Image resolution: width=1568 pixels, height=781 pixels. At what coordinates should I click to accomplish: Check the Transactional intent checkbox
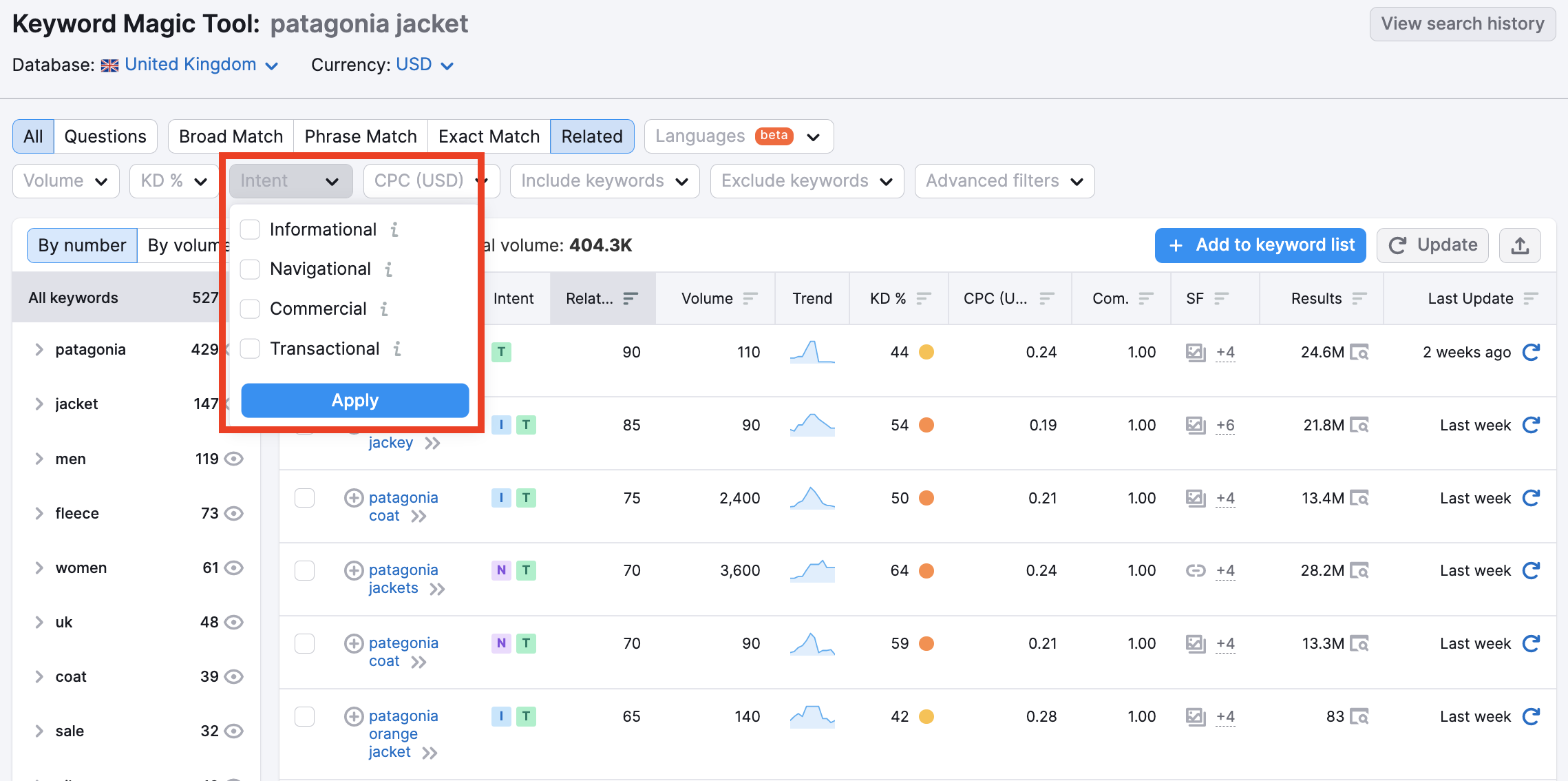click(250, 349)
